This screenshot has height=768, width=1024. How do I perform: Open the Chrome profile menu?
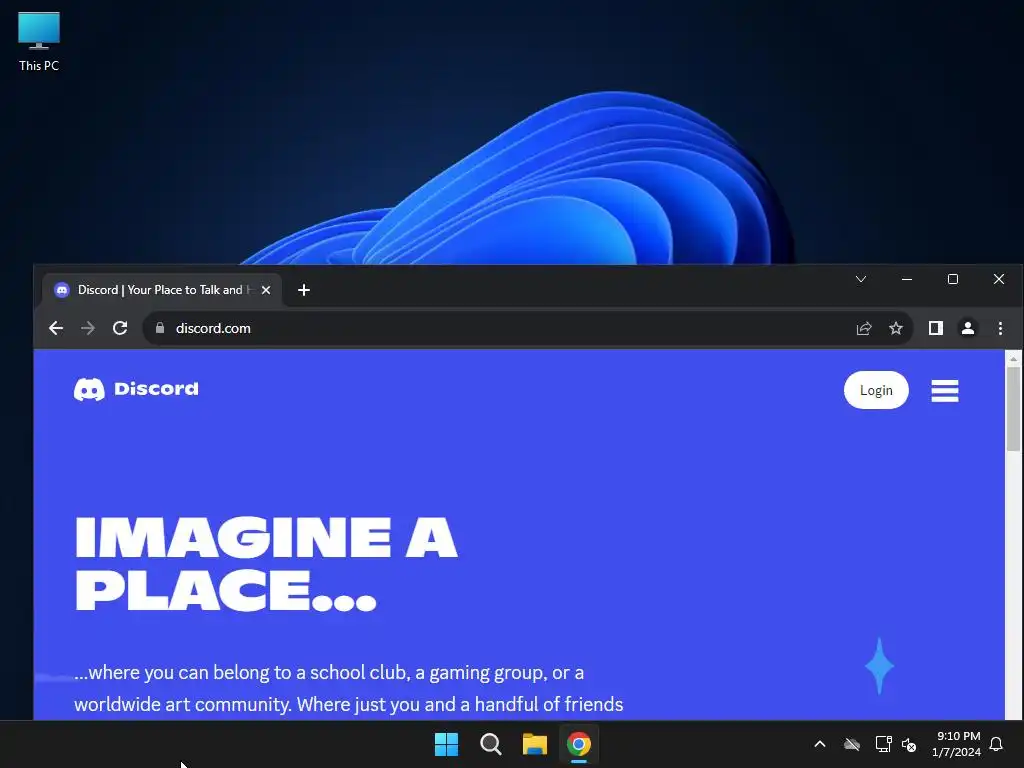pyautogui.click(x=968, y=328)
